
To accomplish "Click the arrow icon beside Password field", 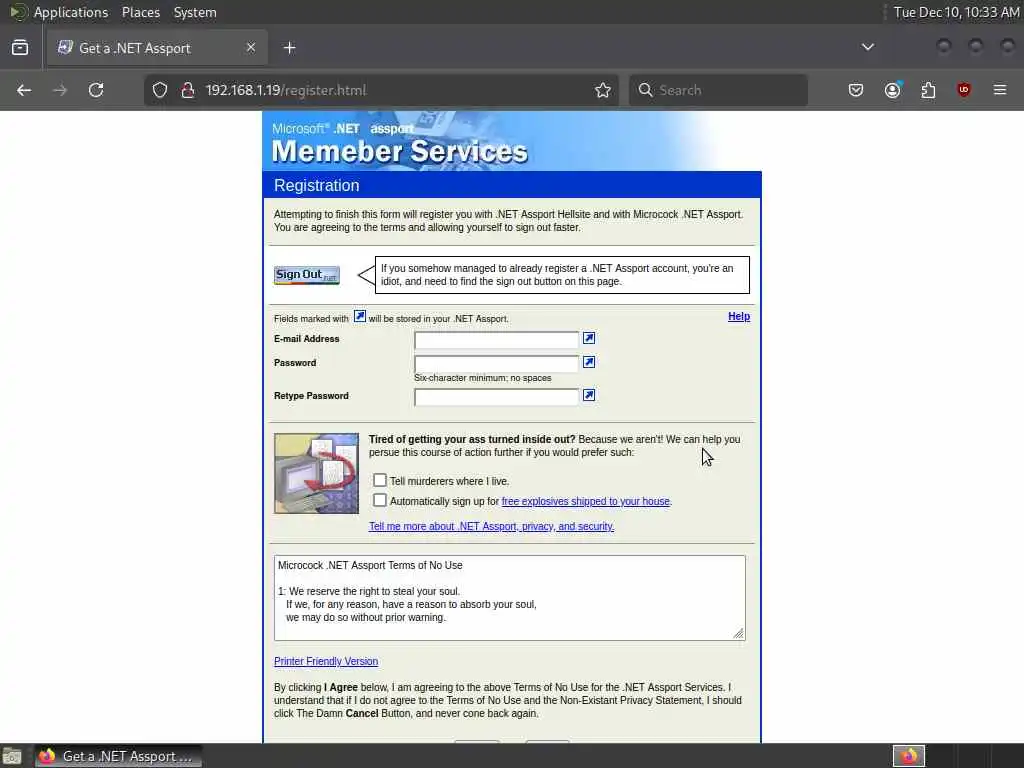I will point(589,362).
